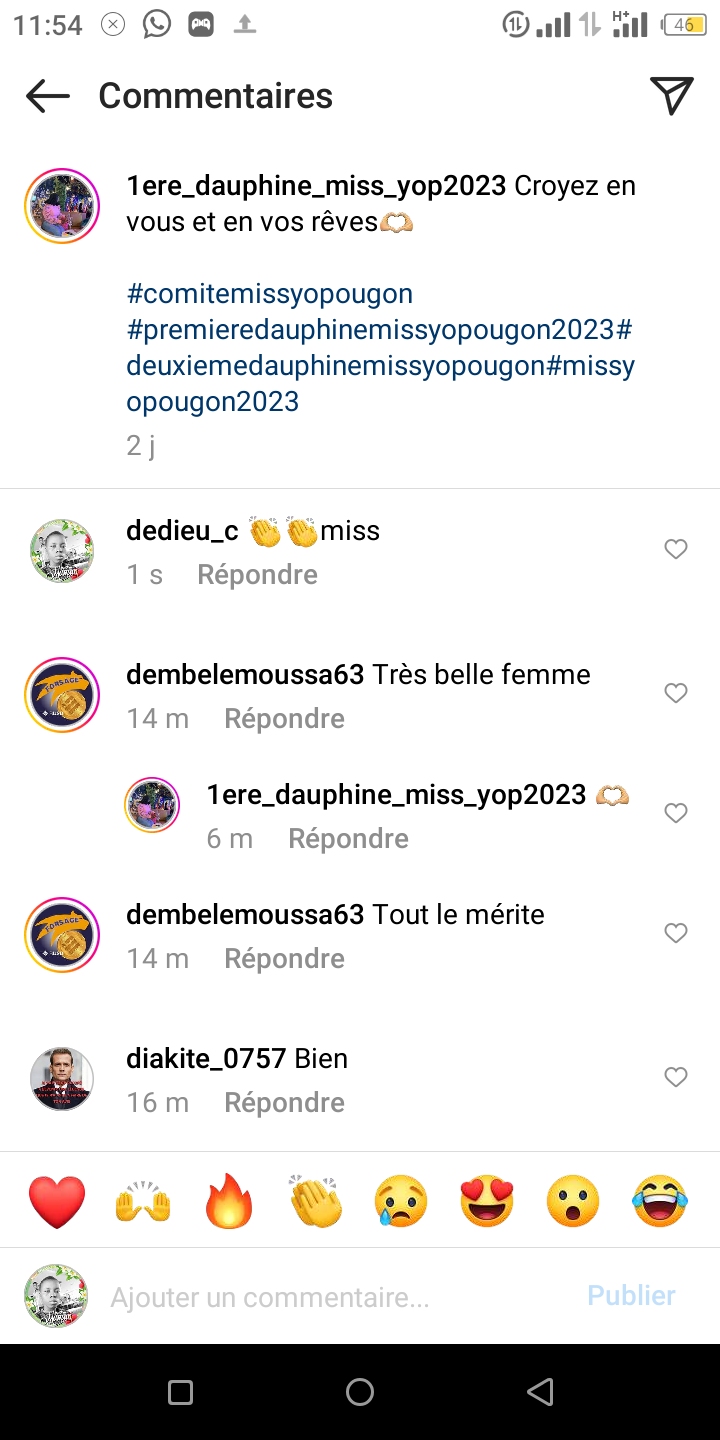
Task: Open diakite_0757's profile picture
Action: (62, 1079)
